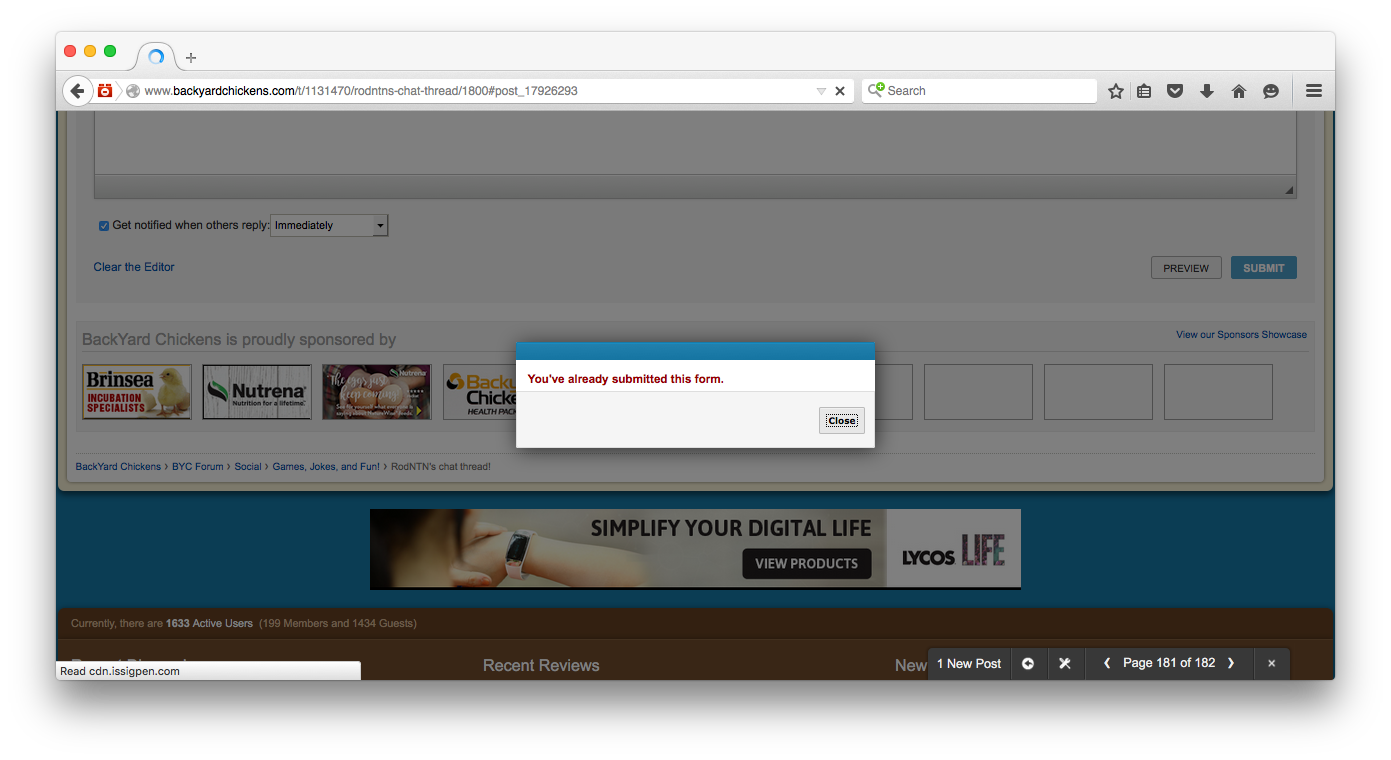This screenshot has height=760, width=1391.
Task: Click the tools icon in floating thread bar
Action: [1065, 664]
